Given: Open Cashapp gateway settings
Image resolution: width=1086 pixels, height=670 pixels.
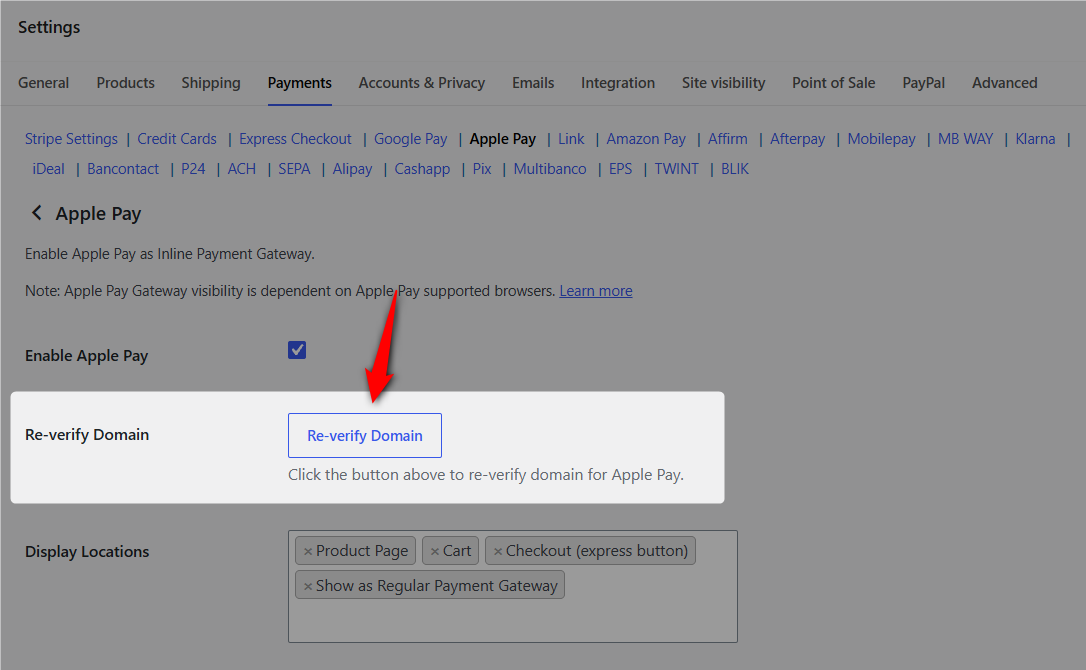Looking at the screenshot, I should 422,169.
